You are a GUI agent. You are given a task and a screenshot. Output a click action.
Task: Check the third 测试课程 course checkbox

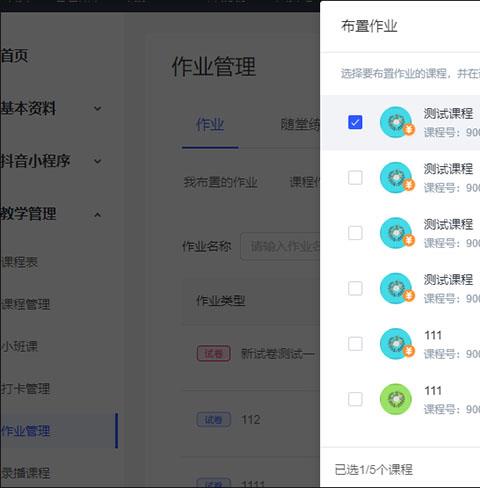(355, 233)
